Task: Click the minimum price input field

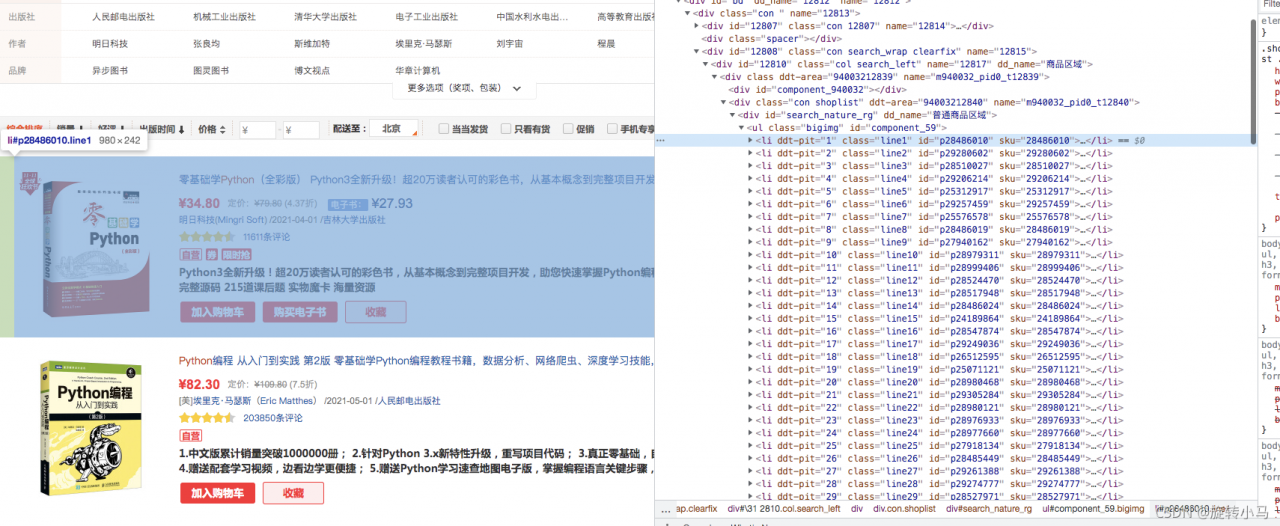Action: point(258,130)
